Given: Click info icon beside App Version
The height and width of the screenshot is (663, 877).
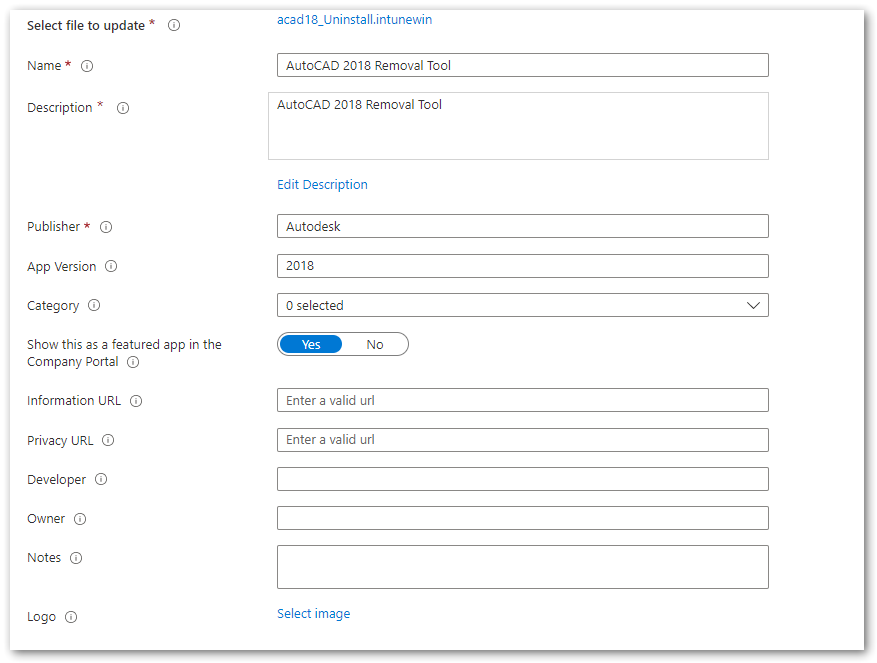Looking at the screenshot, I should 111,267.
